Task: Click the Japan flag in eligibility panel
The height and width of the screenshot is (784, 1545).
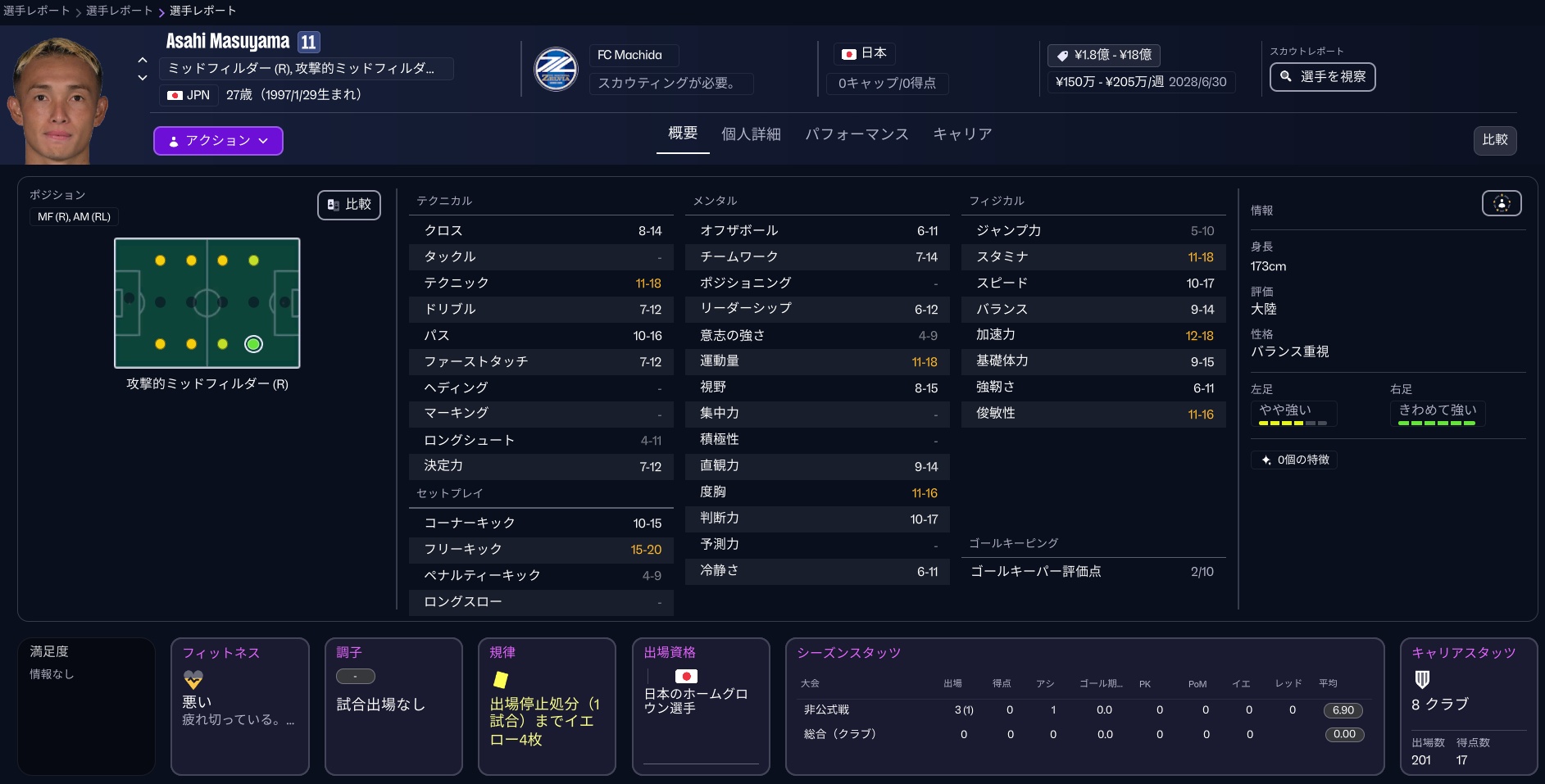Action: [686, 676]
